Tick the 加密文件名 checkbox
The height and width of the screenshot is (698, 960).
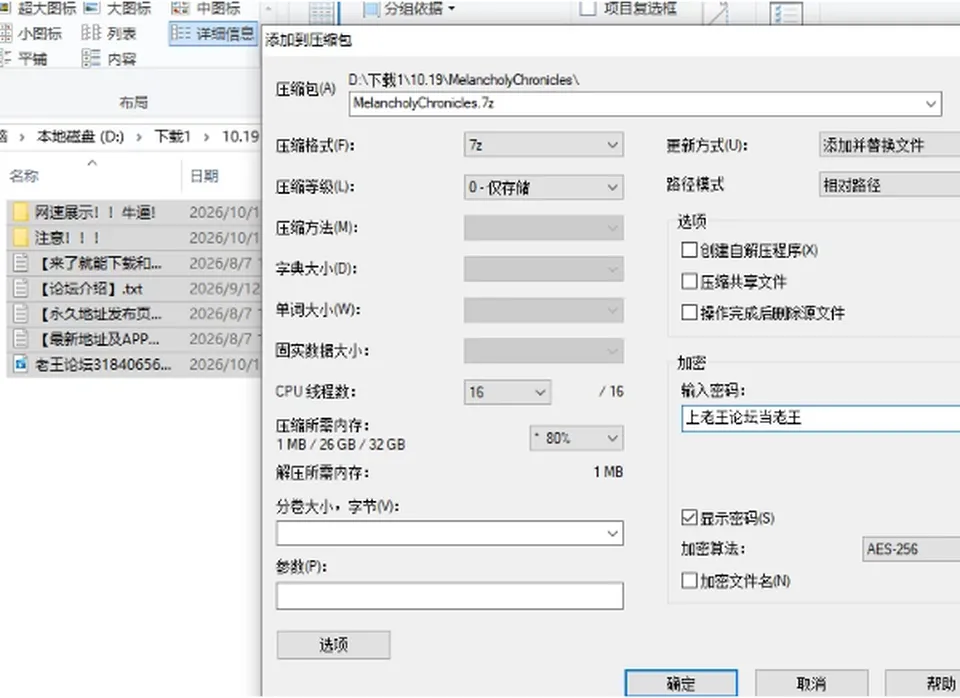pos(689,580)
